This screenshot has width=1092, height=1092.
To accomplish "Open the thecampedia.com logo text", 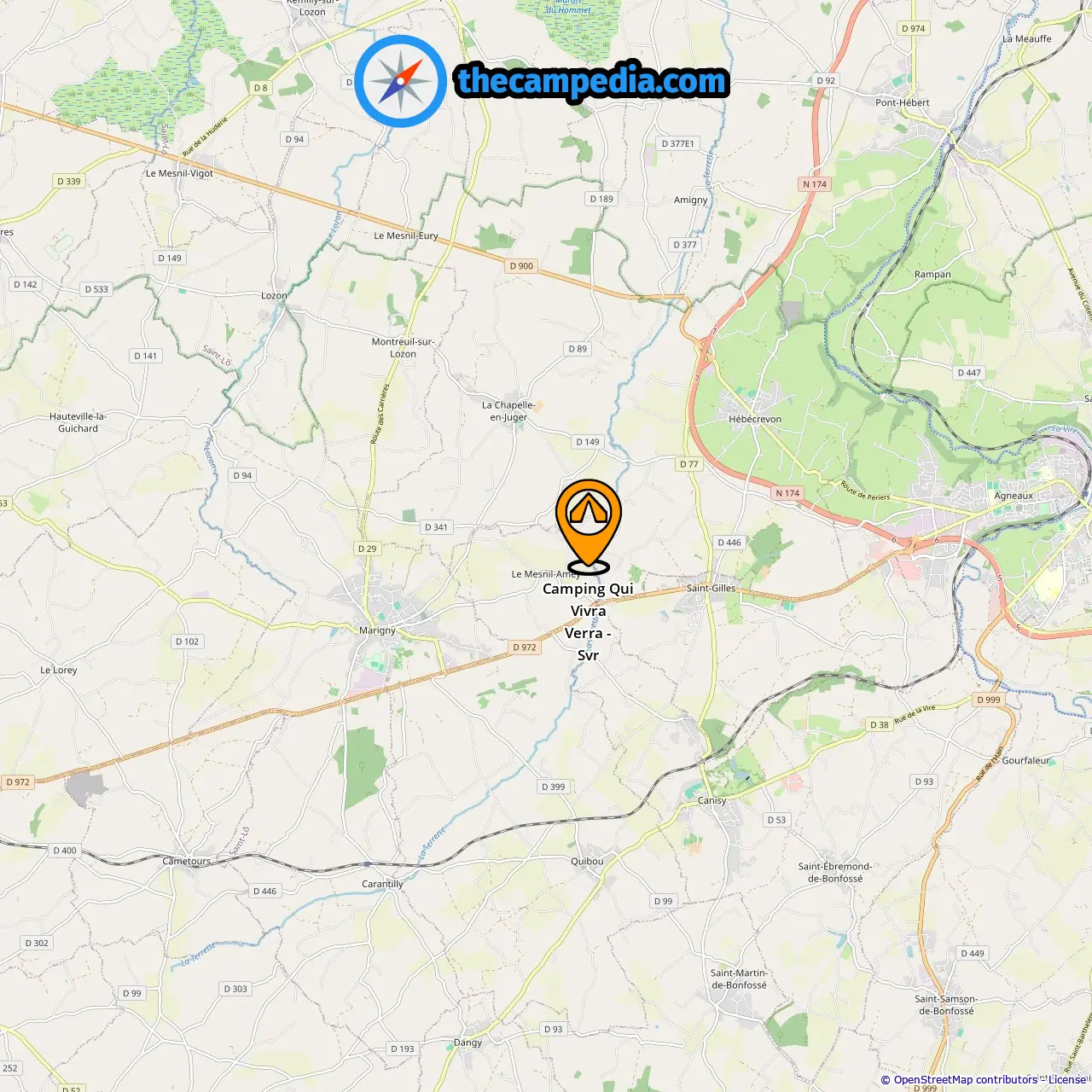I will coord(592,81).
